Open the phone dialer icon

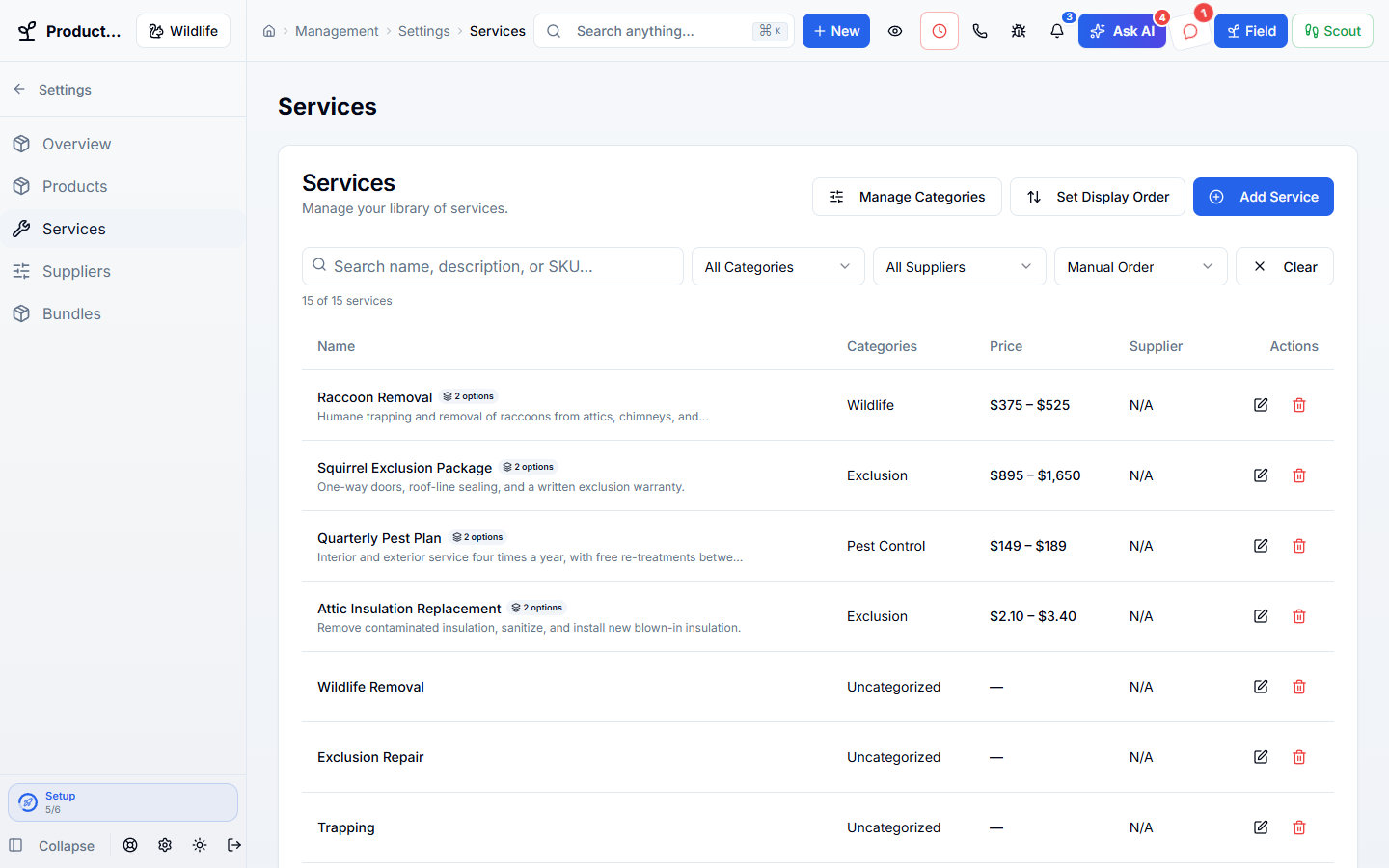coord(980,31)
